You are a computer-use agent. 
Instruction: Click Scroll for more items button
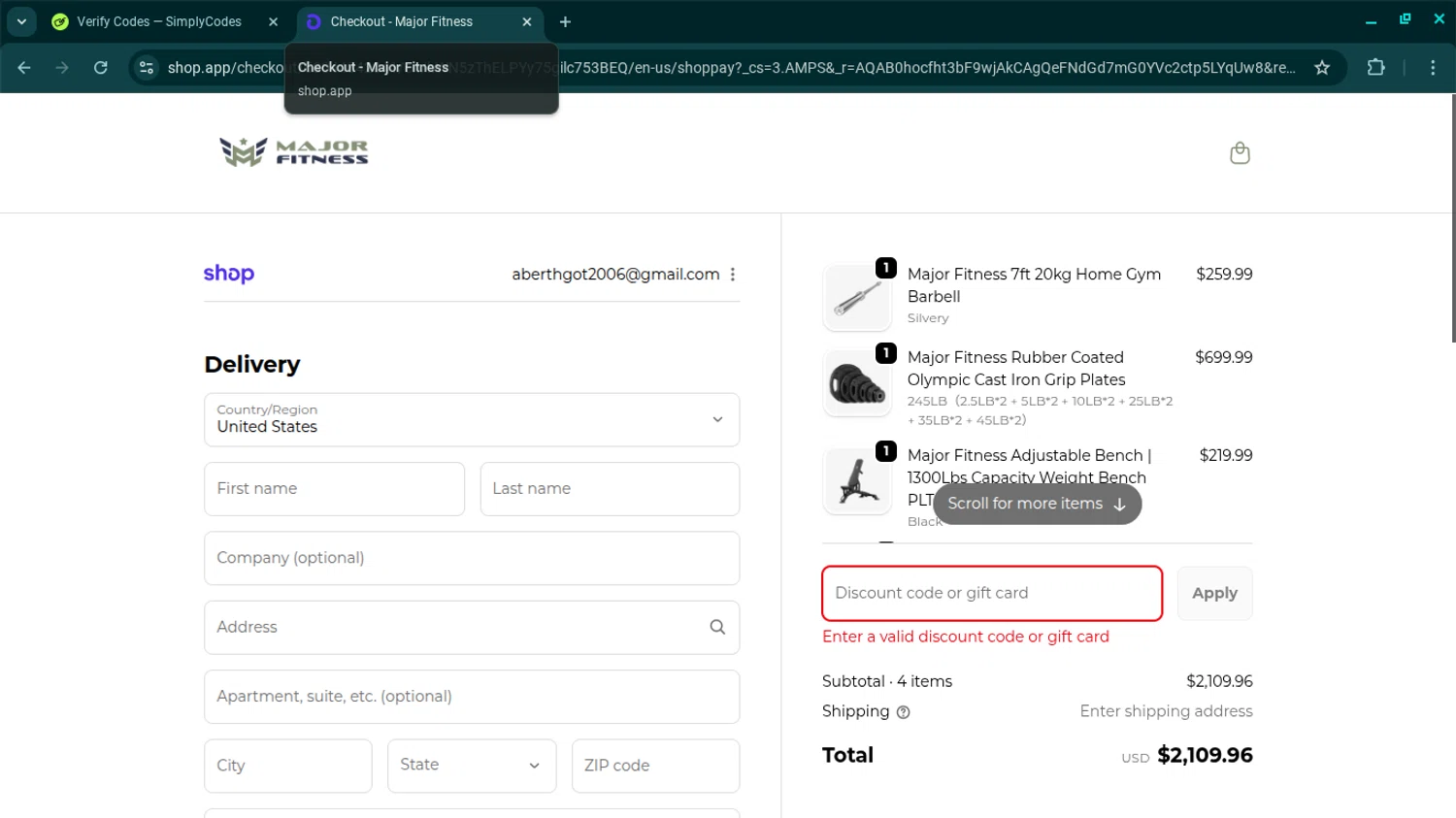pos(1037,504)
